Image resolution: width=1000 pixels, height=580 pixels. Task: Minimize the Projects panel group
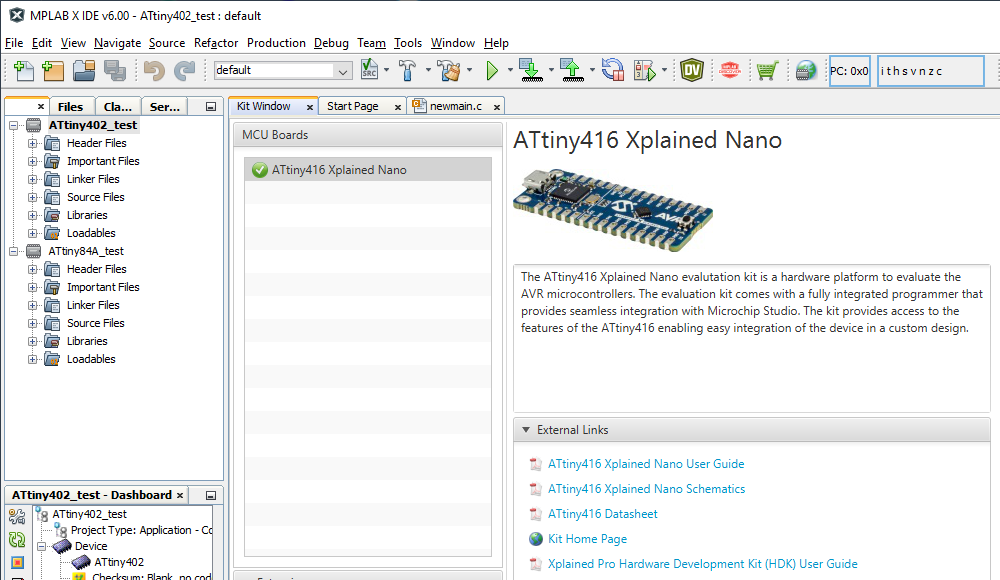click(x=210, y=107)
